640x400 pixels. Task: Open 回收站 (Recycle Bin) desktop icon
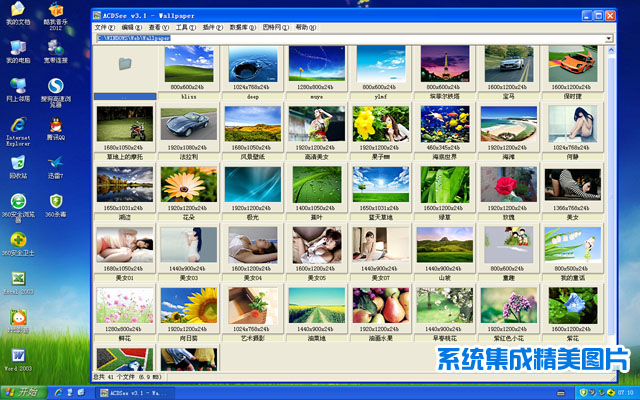tap(18, 167)
